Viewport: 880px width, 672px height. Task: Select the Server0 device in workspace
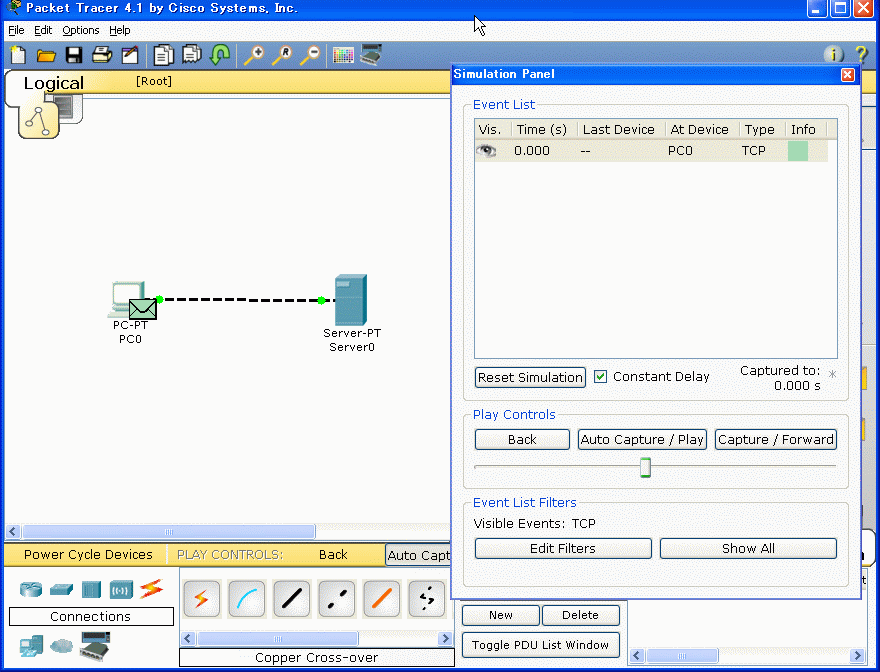(351, 300)
